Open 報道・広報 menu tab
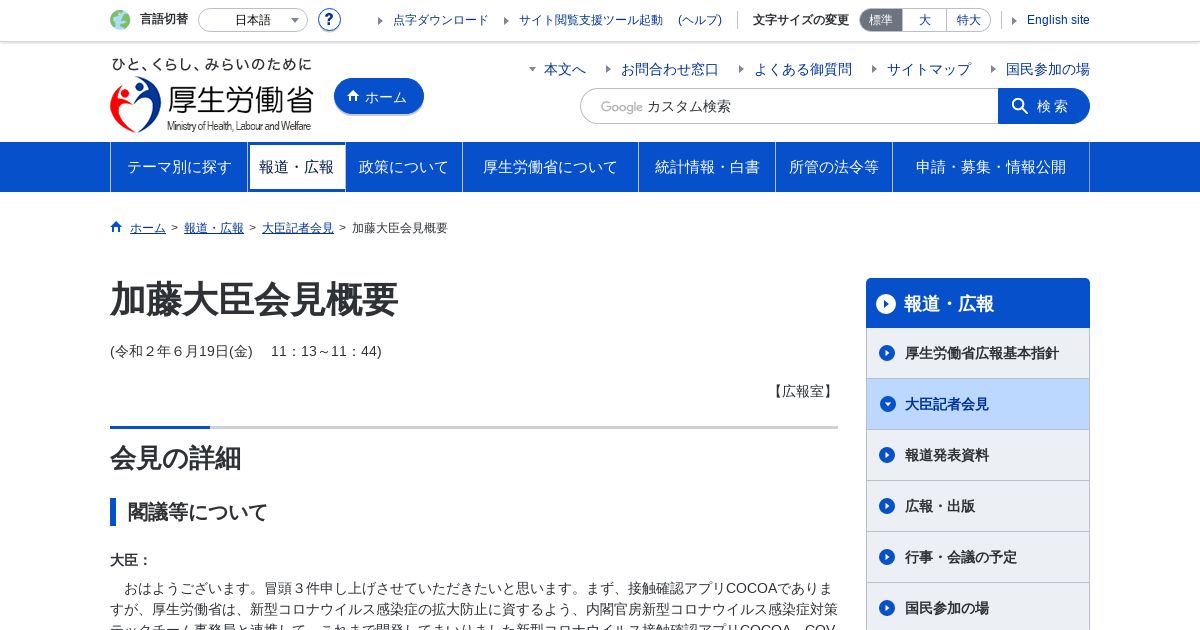 297,167
